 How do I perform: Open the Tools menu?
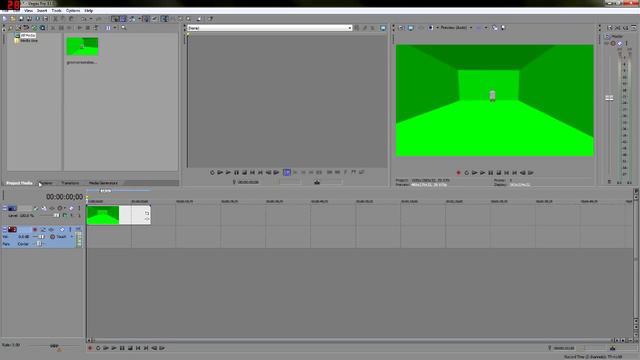[x=56, y=11]
